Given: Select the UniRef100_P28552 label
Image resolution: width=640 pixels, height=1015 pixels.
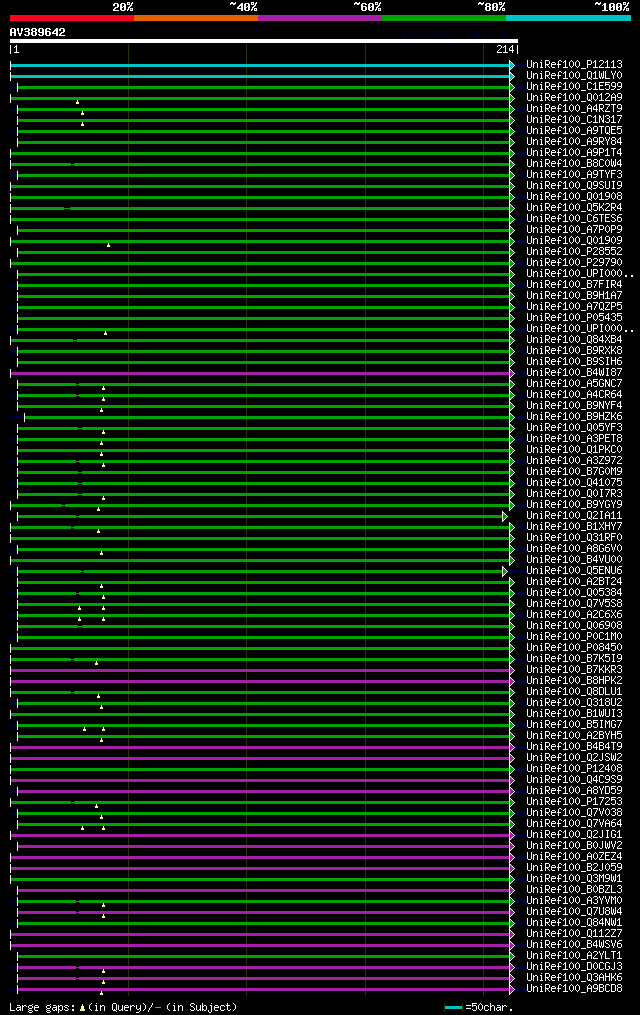Looking at the screenshot, I should click(x=574, y=252).
